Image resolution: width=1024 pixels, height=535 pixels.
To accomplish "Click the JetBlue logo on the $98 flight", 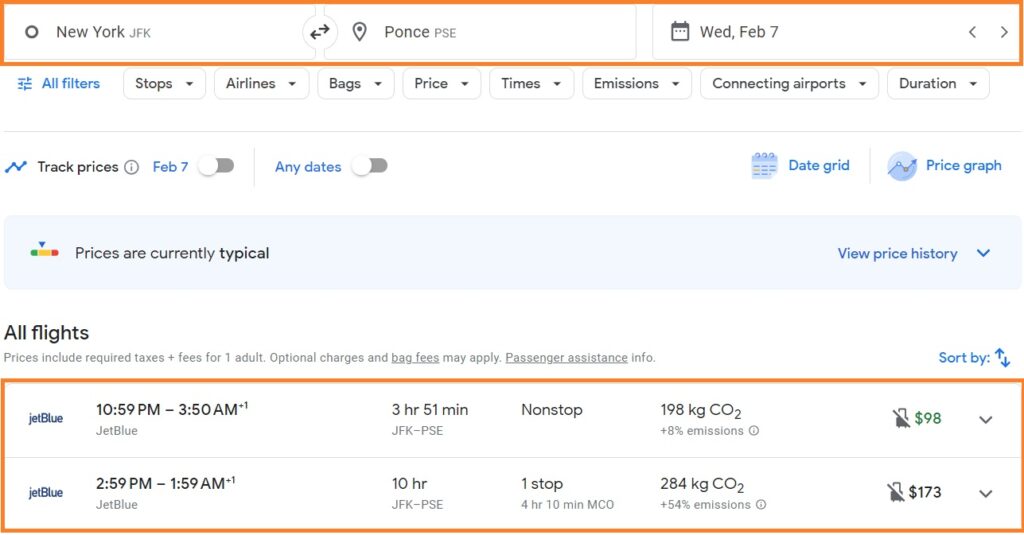I will [x=46, y=419].
